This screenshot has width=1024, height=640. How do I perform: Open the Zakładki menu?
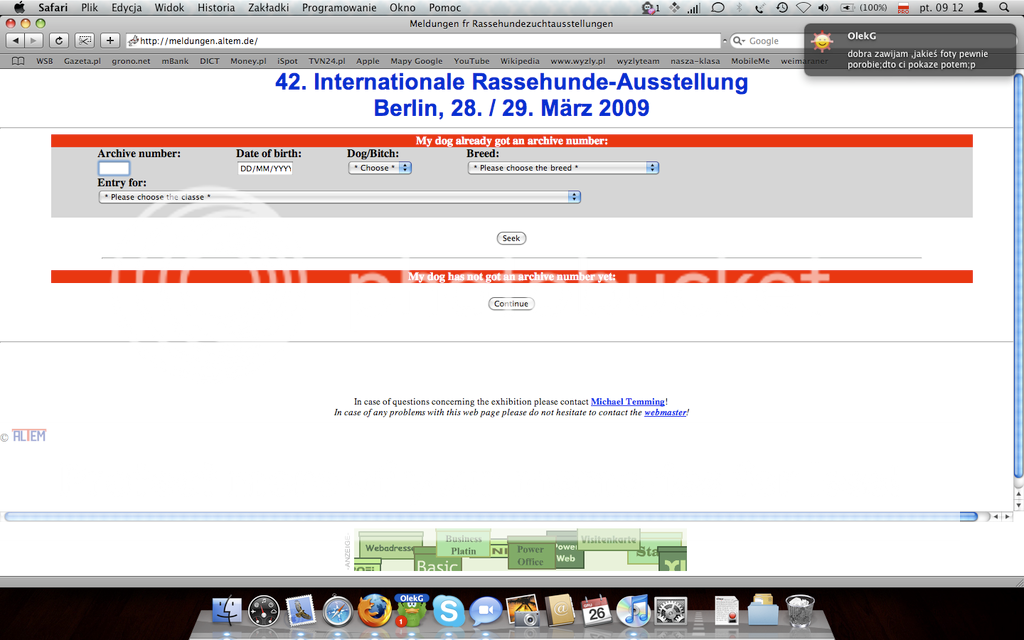(x=268, y=7)
